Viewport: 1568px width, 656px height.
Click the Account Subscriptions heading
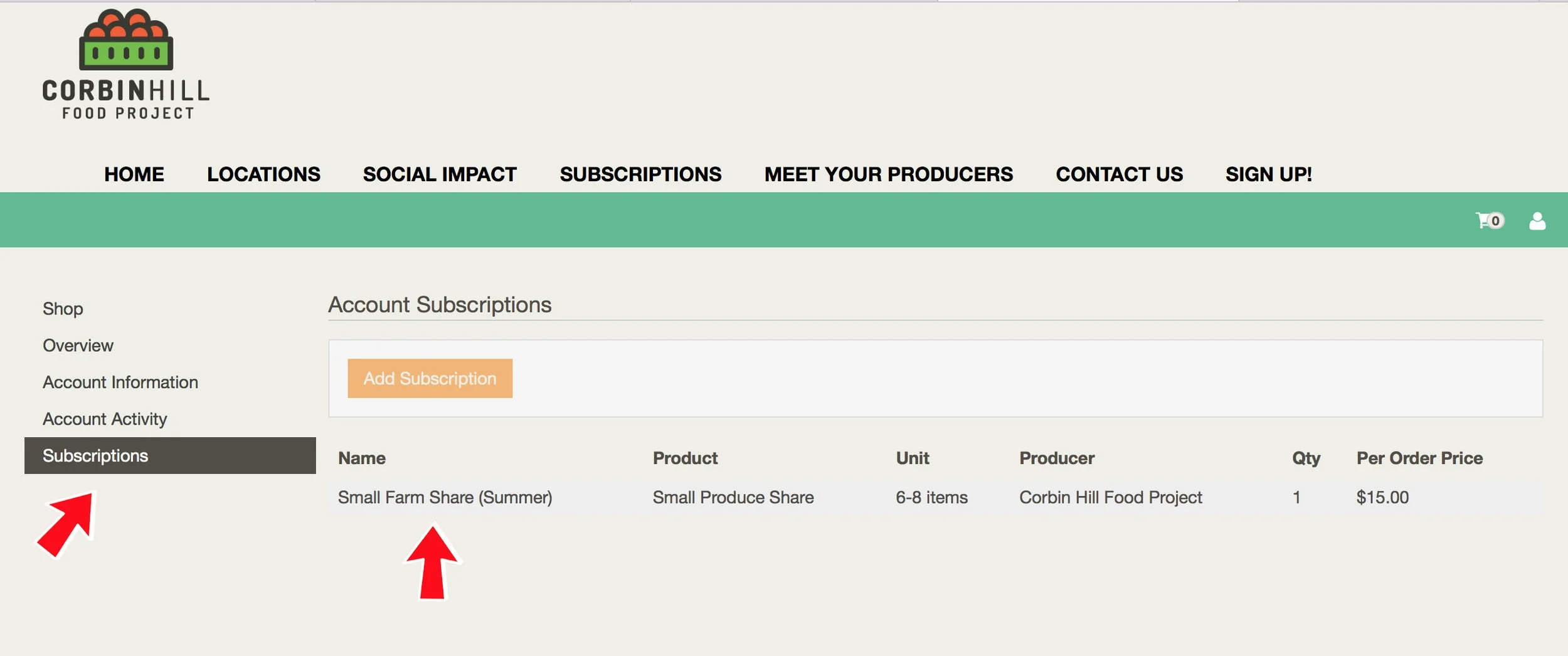click(x=440, y=305)
